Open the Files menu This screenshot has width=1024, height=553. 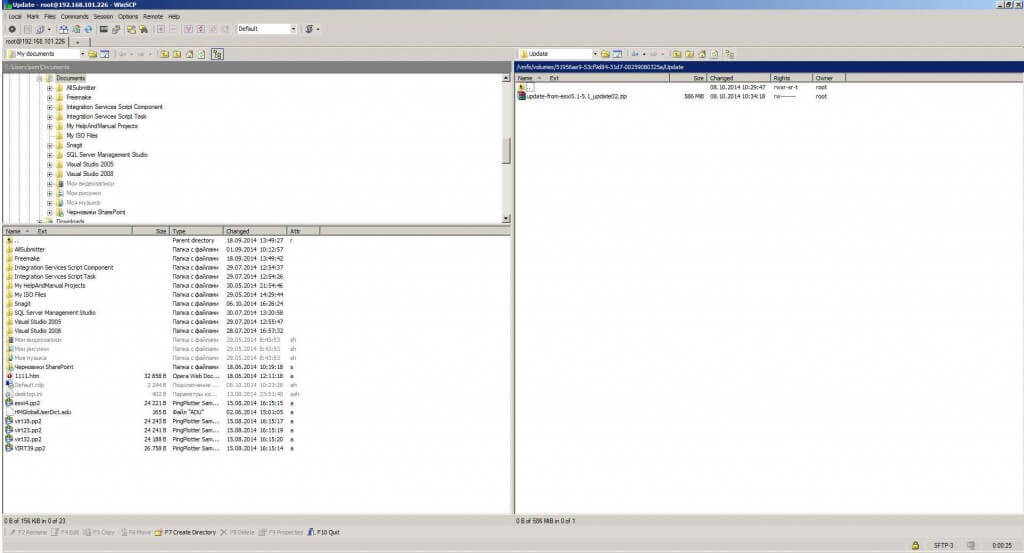point(50,16)
